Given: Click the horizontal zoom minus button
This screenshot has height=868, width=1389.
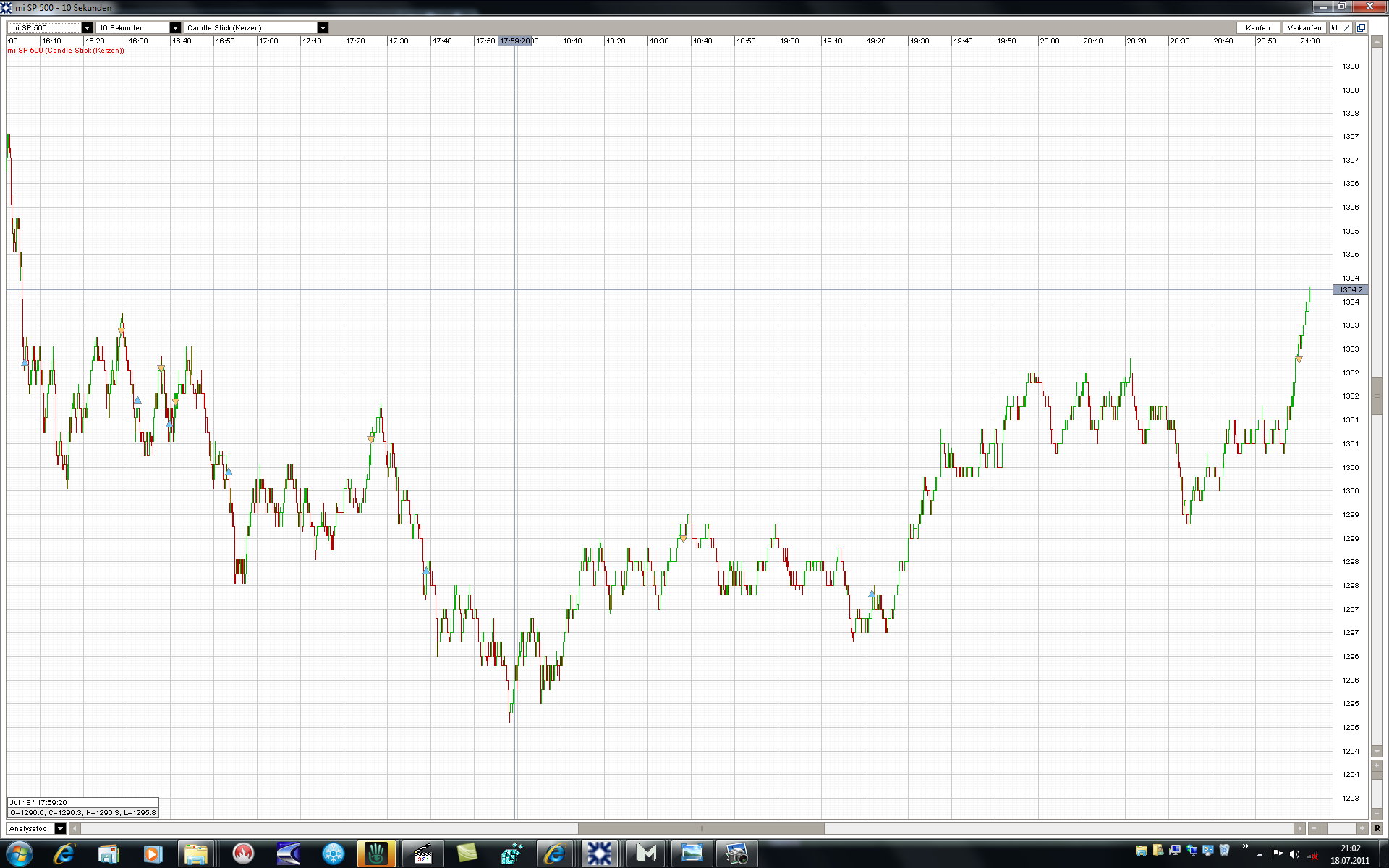Looking at the screenshot, I should point(1314,828).
